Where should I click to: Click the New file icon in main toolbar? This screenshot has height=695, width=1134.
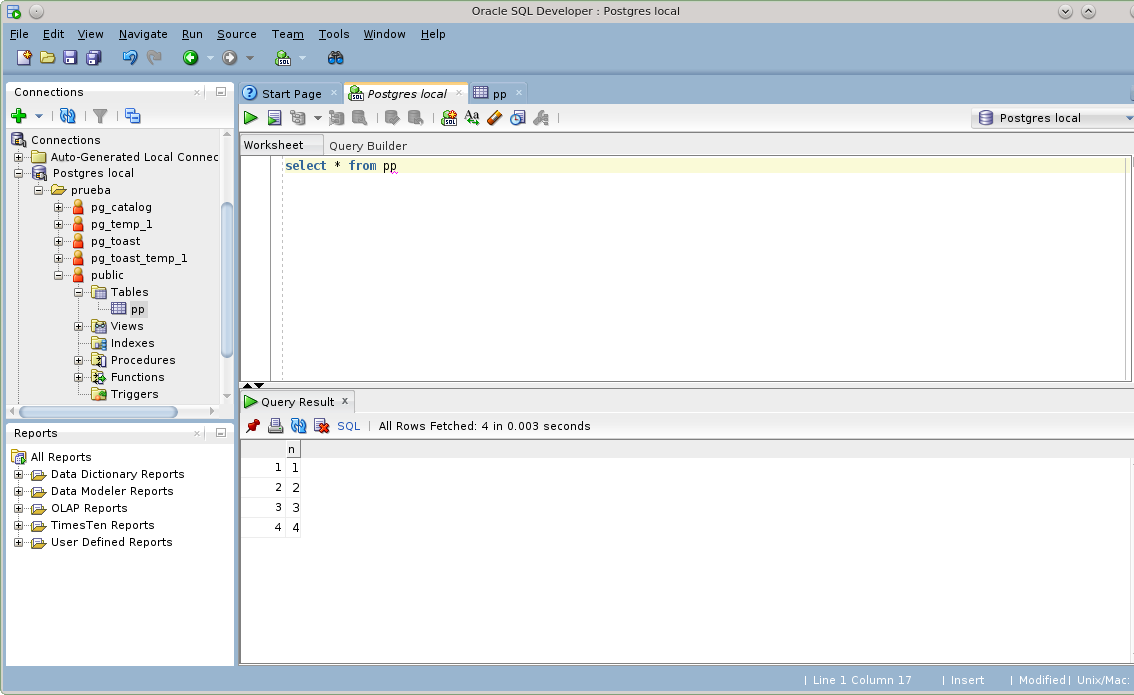click(x=24, y=58)
